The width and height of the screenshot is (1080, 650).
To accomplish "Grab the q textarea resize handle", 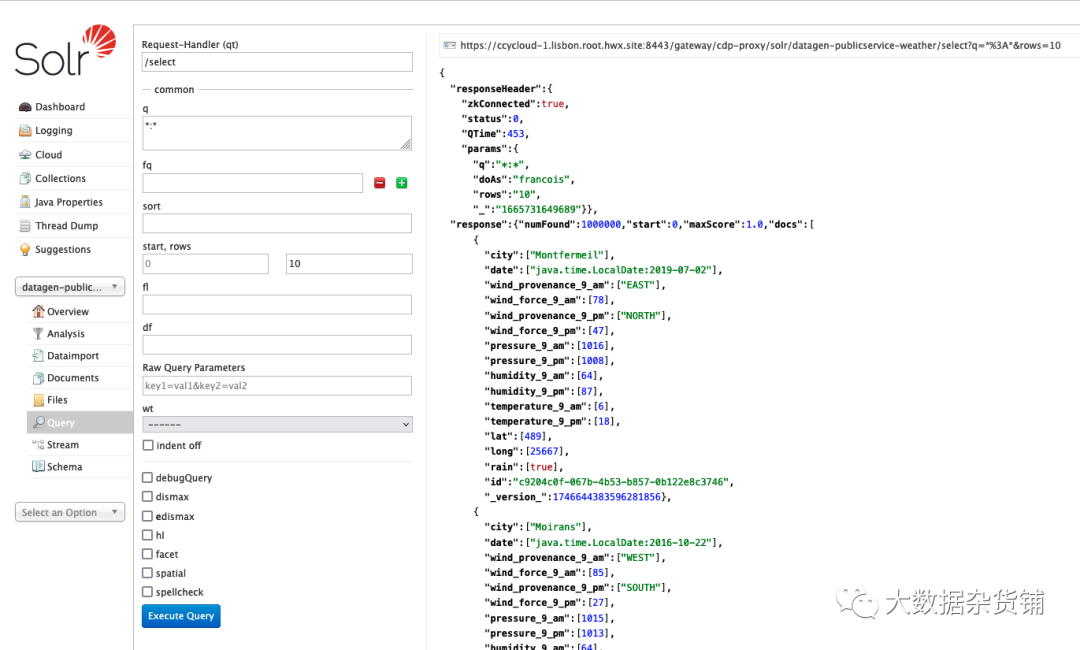I will (406, 144).
